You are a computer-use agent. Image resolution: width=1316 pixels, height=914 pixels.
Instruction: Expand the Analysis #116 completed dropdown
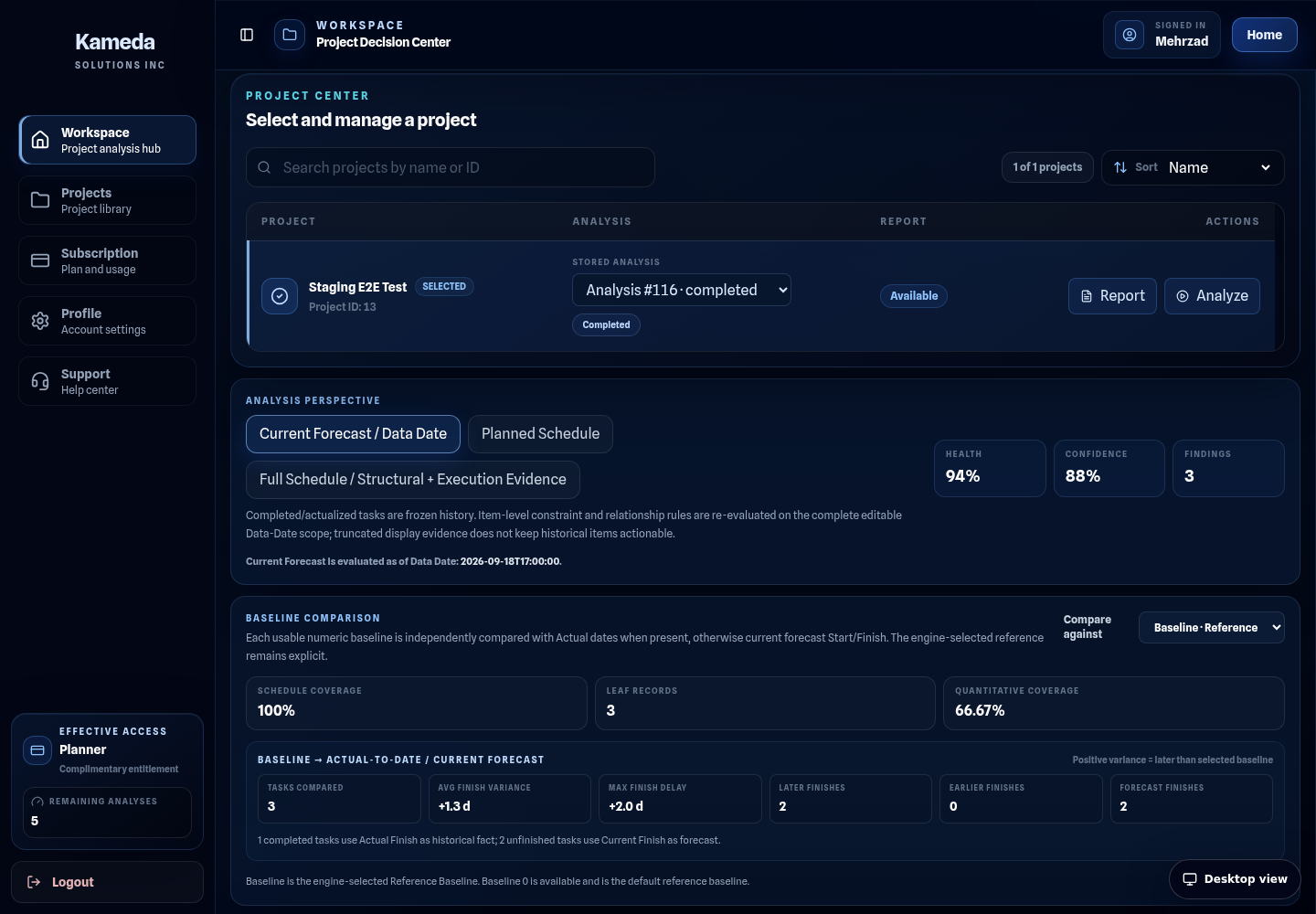pos(682,290)
